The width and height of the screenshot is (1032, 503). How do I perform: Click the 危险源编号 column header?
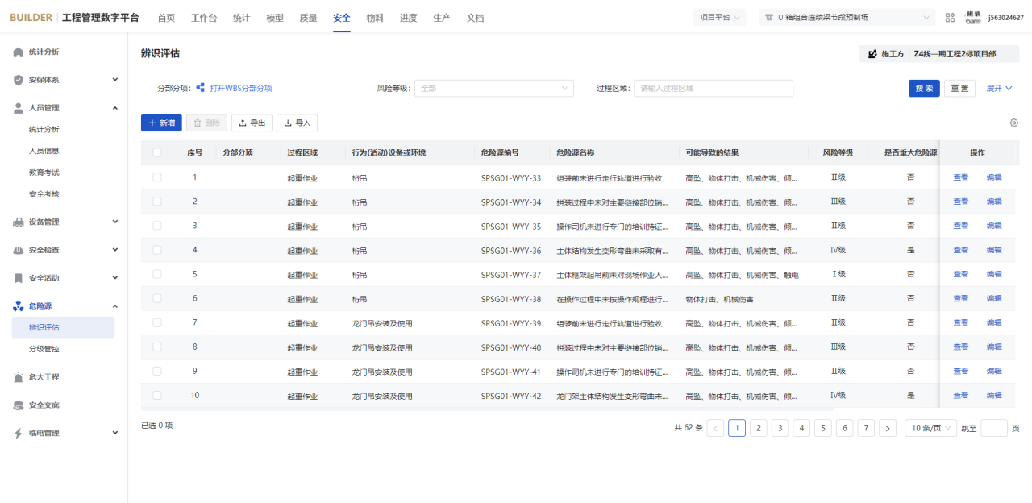500,153
